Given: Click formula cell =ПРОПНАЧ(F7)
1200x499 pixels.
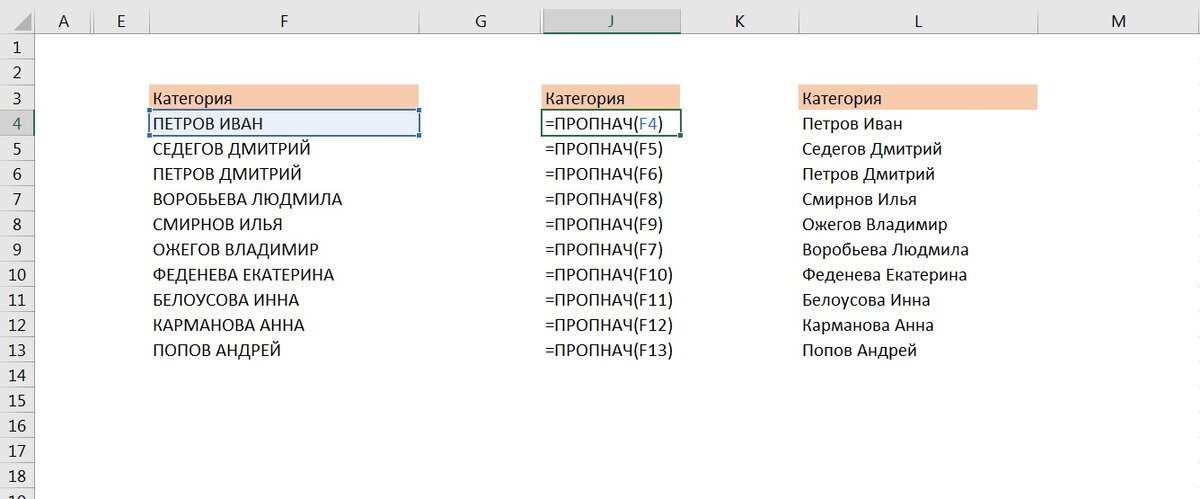Looking at the screenshot, I should pos(611,249).
